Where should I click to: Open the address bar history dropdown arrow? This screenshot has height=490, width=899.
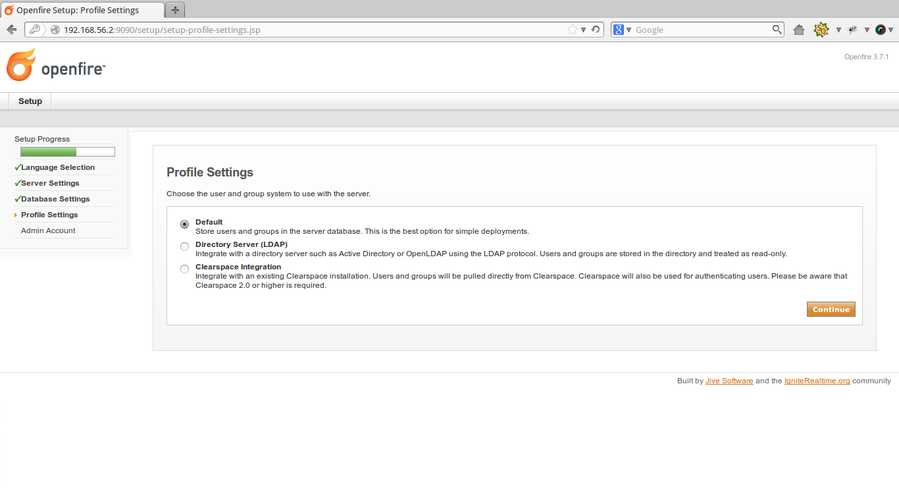coord(583,30)
